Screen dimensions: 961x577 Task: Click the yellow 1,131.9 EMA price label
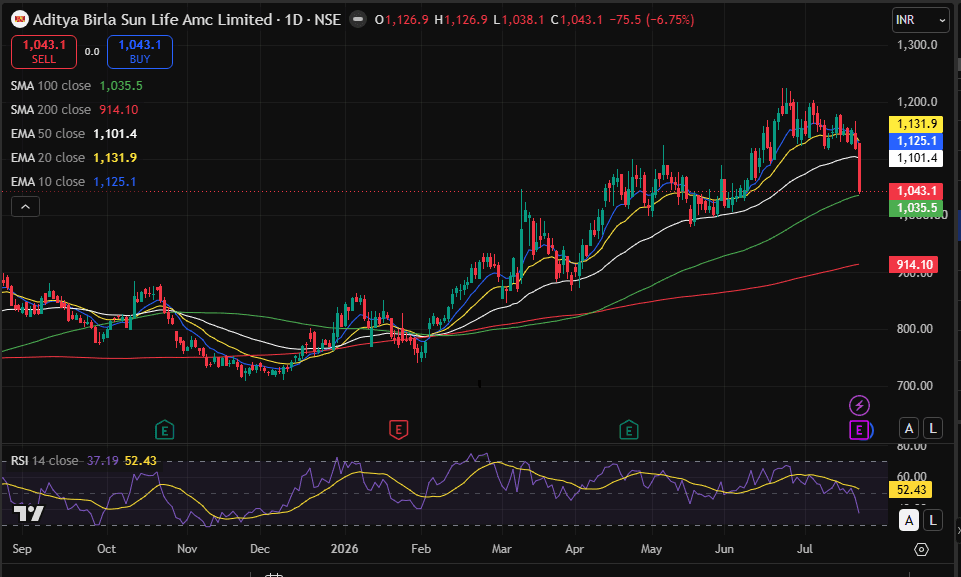point(916,124)
